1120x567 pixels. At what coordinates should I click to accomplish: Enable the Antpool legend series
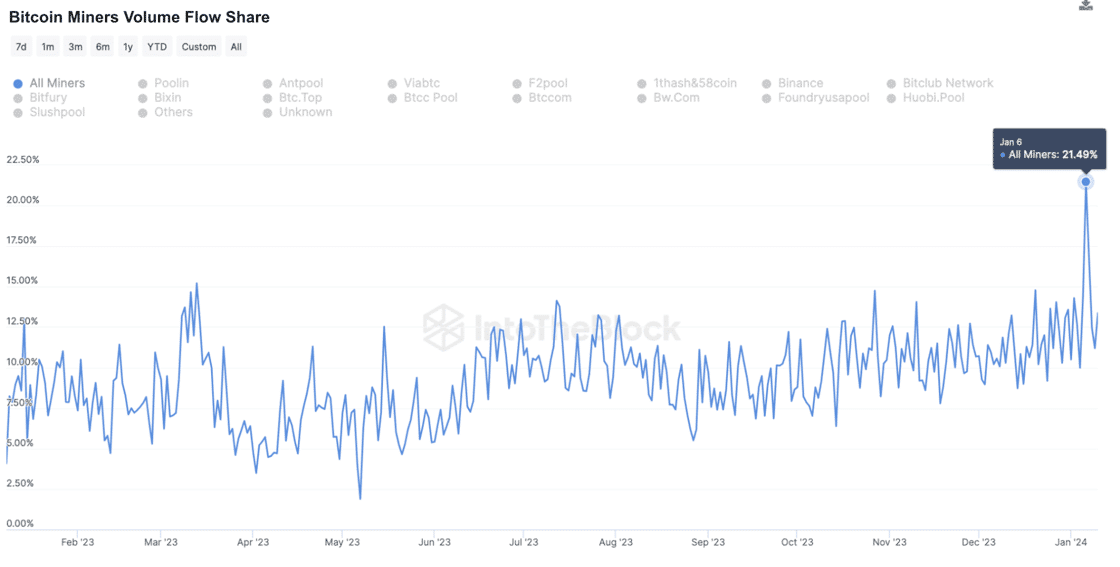(294, 83)
